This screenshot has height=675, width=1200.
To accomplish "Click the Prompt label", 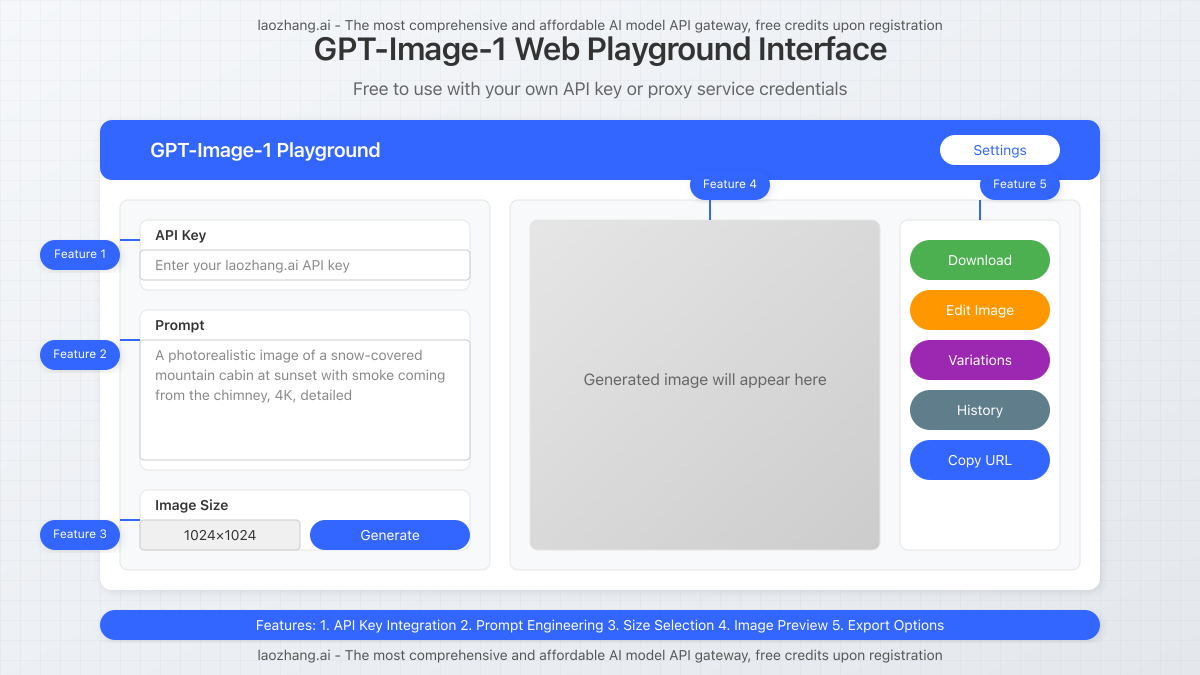I will tap(180, 325).
